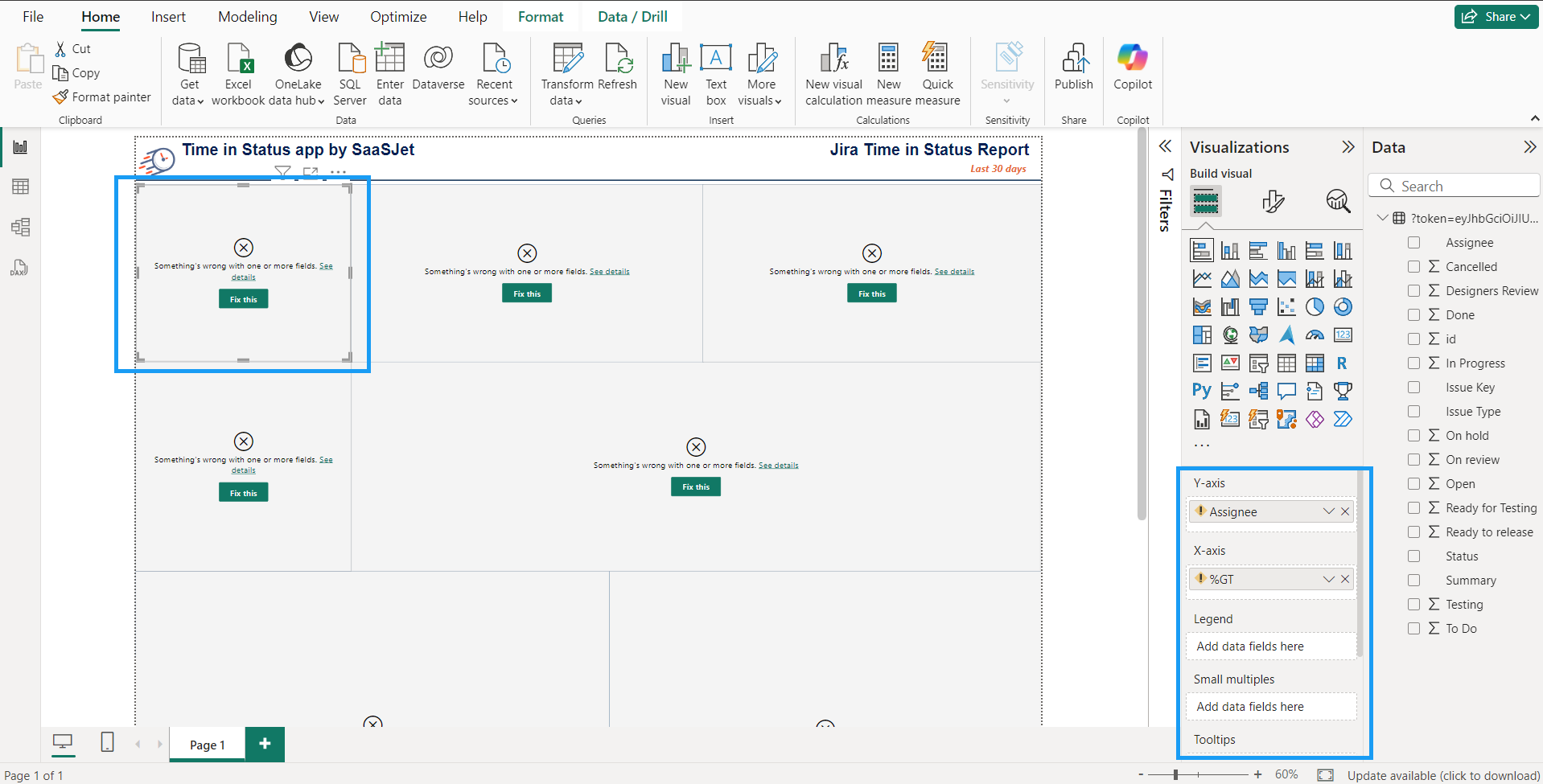Click the Search field in Data pane
Screen dimensions: 1543x784
1454,186
